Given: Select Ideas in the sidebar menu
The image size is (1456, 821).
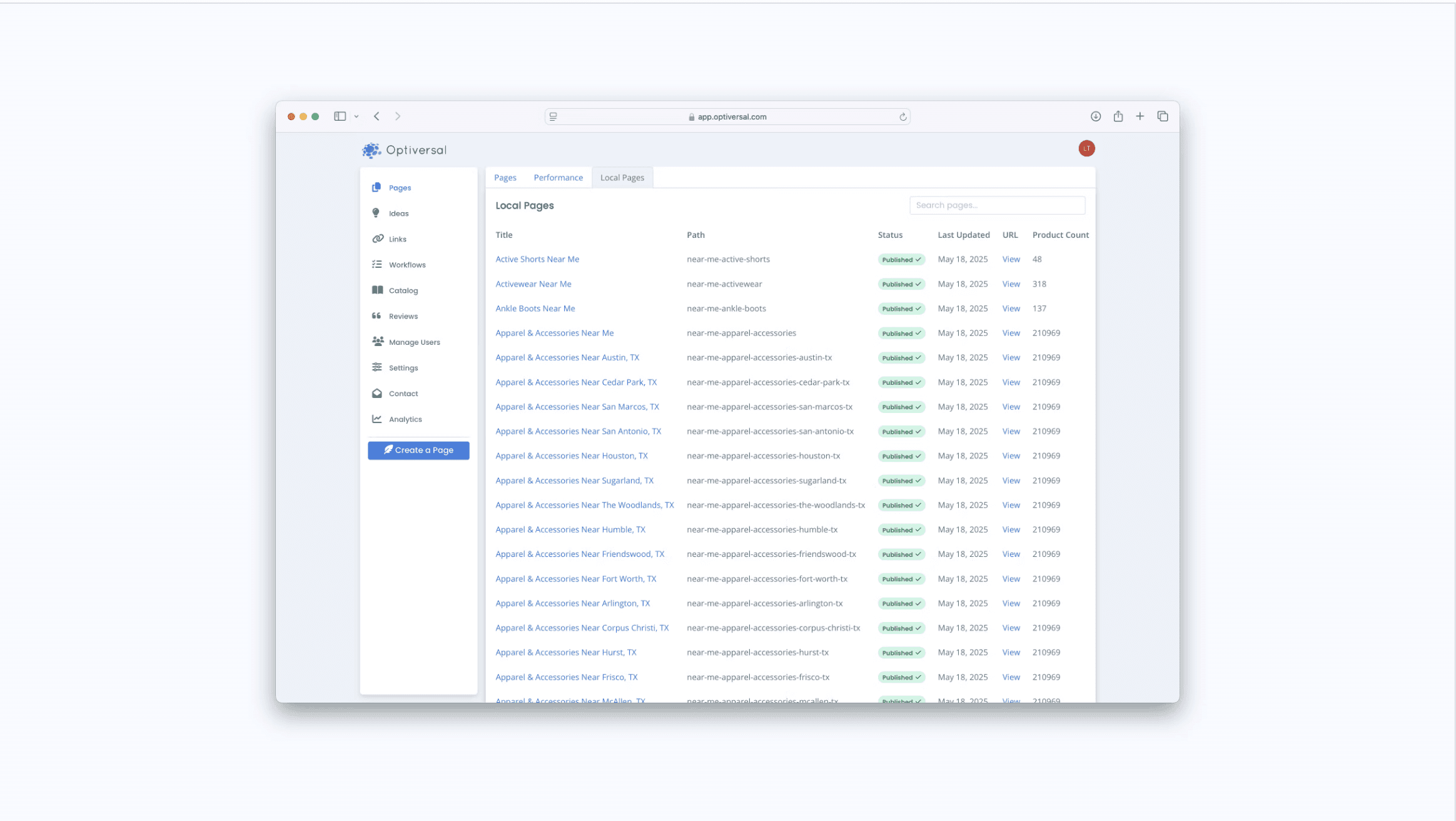Looking at the screenshot, I should click(398, 213).
